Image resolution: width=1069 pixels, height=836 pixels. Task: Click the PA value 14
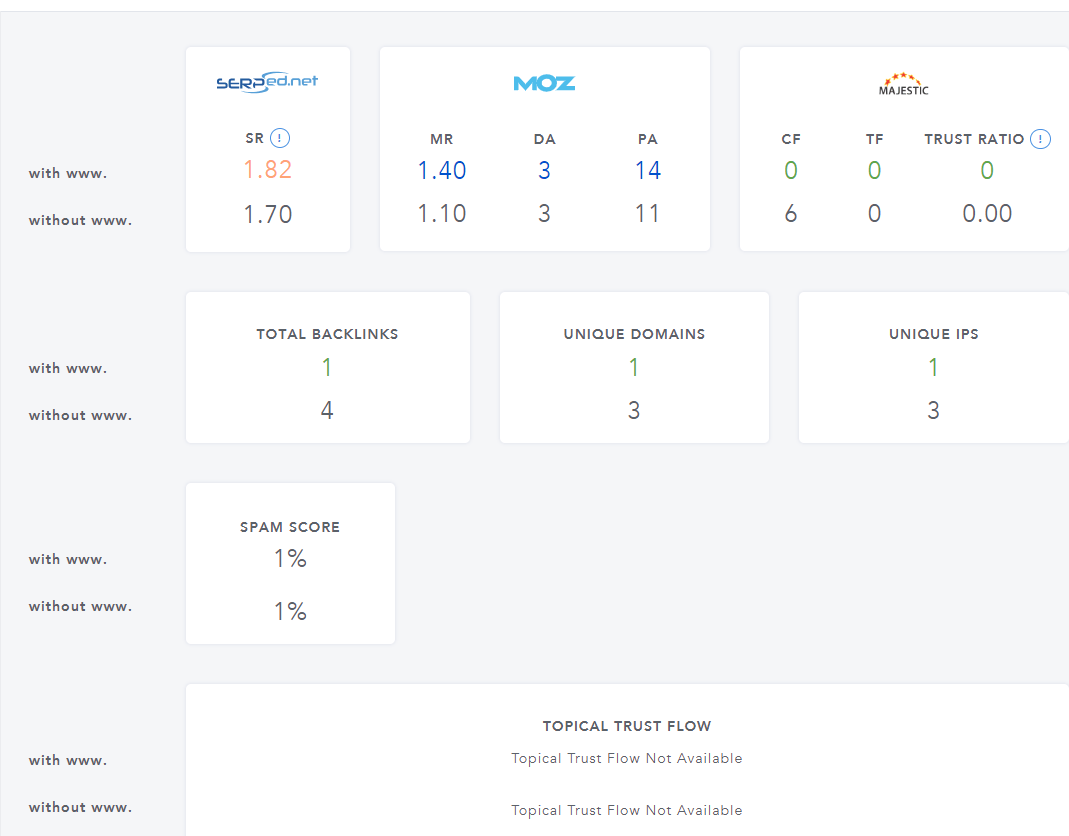(x=648, y=171)
